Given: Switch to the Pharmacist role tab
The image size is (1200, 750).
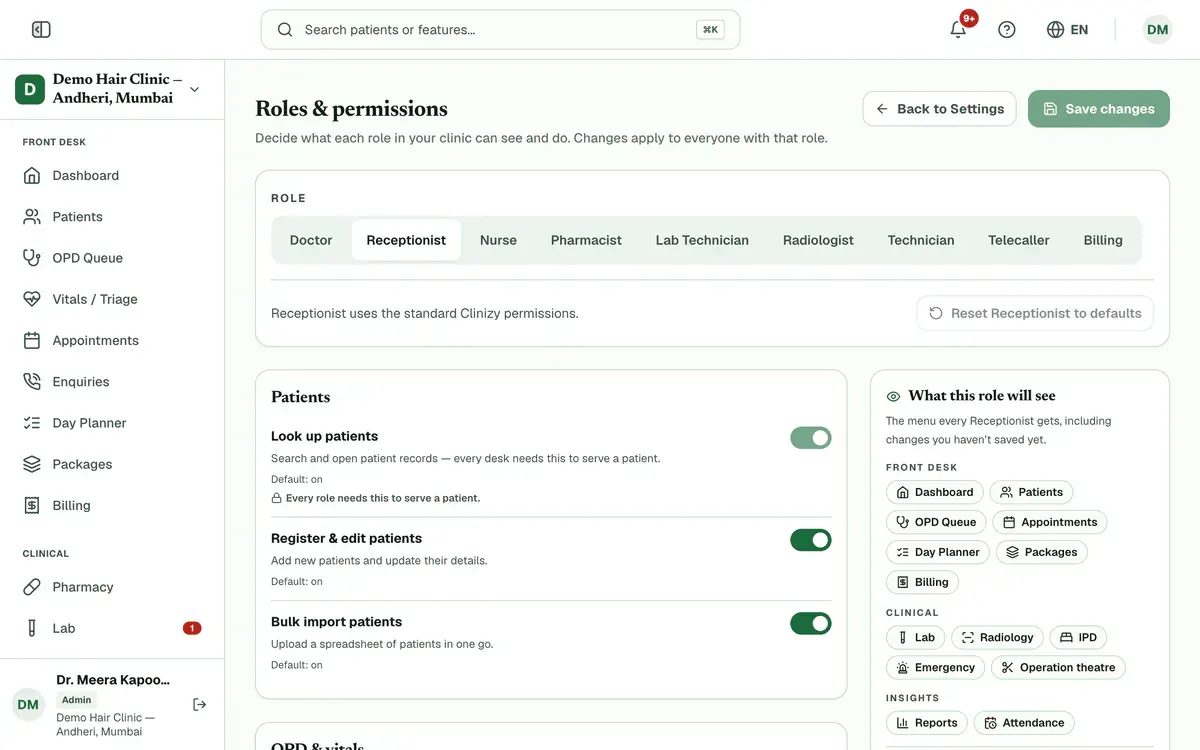Looking at the screenshot, I should 586,240.
